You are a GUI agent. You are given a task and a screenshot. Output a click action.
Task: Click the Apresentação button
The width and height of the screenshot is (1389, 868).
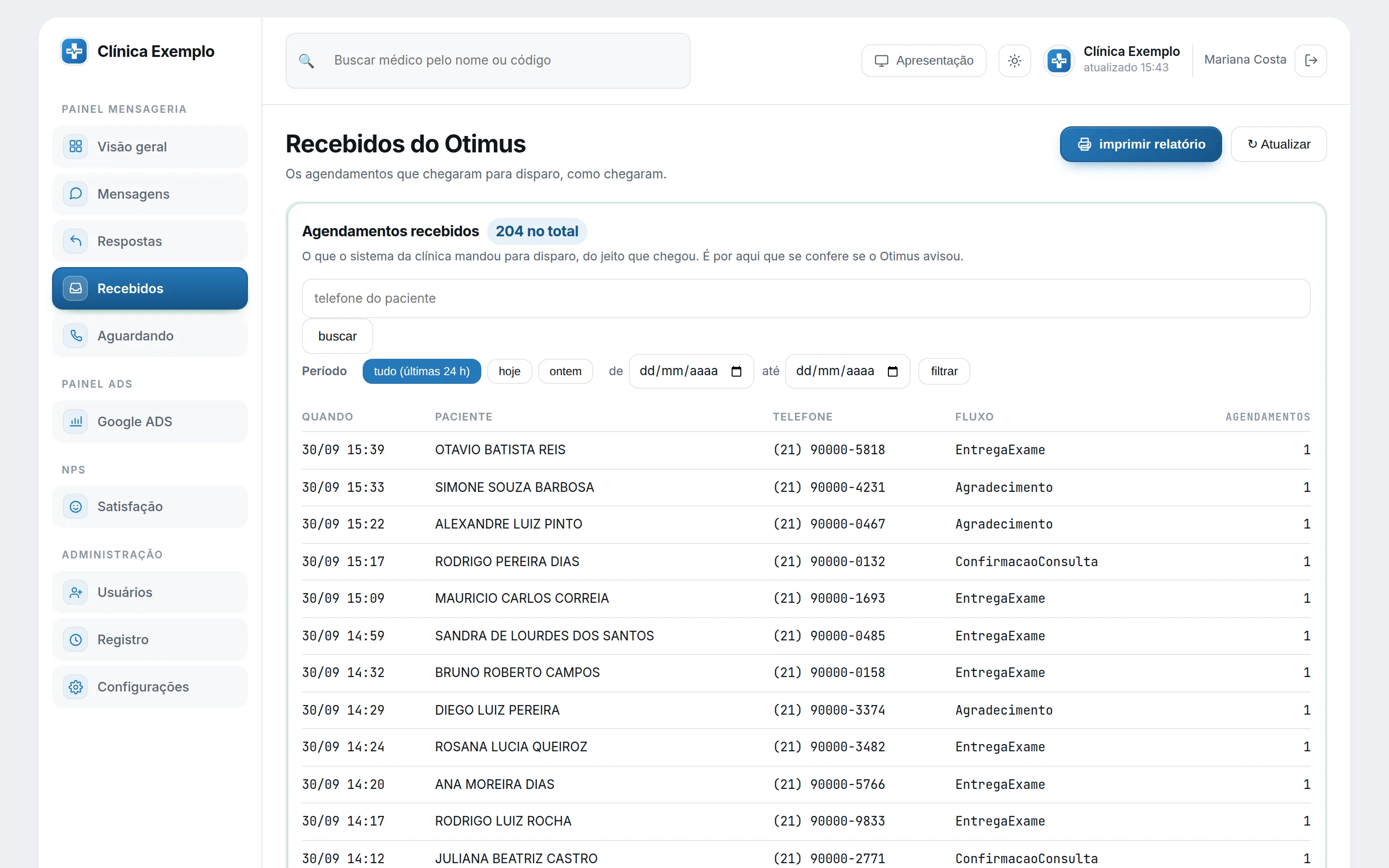924,61
